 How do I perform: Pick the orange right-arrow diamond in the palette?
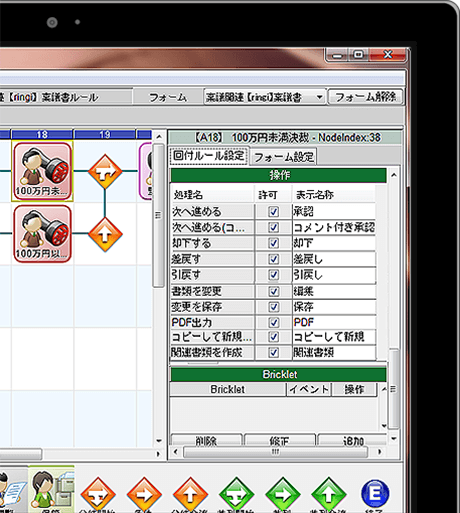pos(144,494)
